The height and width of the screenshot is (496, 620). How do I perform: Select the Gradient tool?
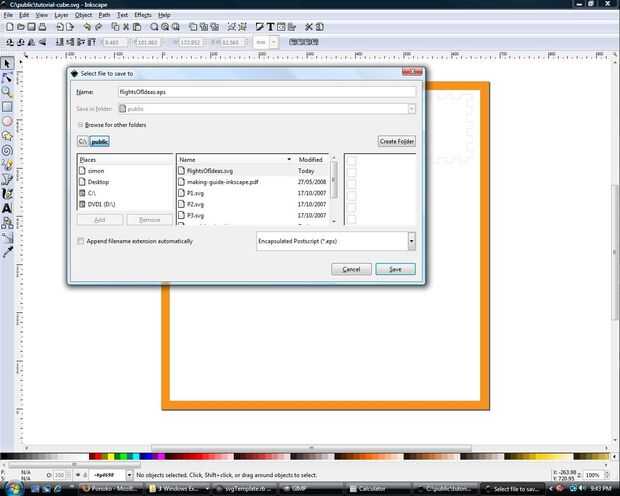point(7,237)
